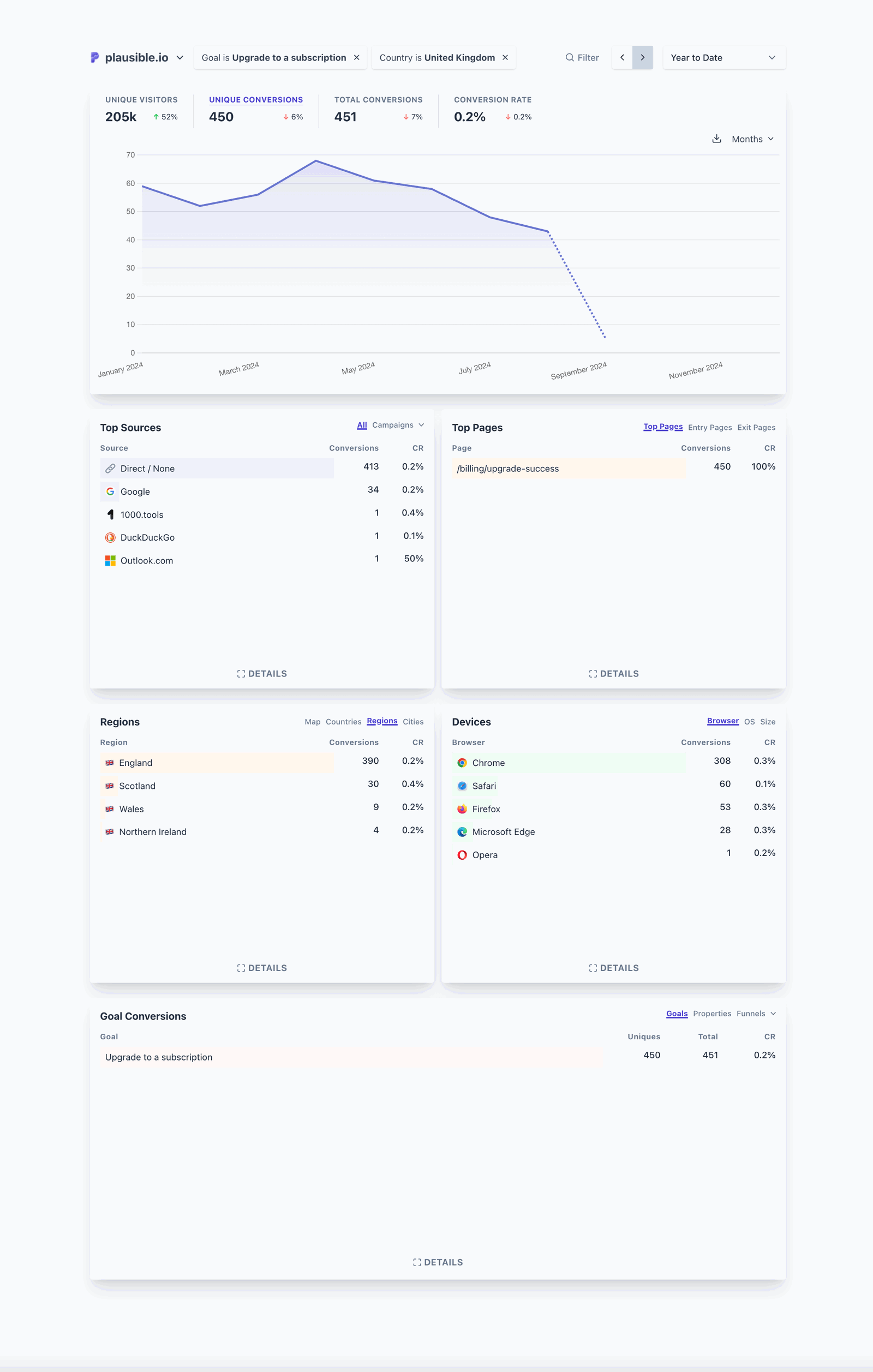Open Details for Top Sources
Screen dimensions: 873x1372
[x=261, y=674]
